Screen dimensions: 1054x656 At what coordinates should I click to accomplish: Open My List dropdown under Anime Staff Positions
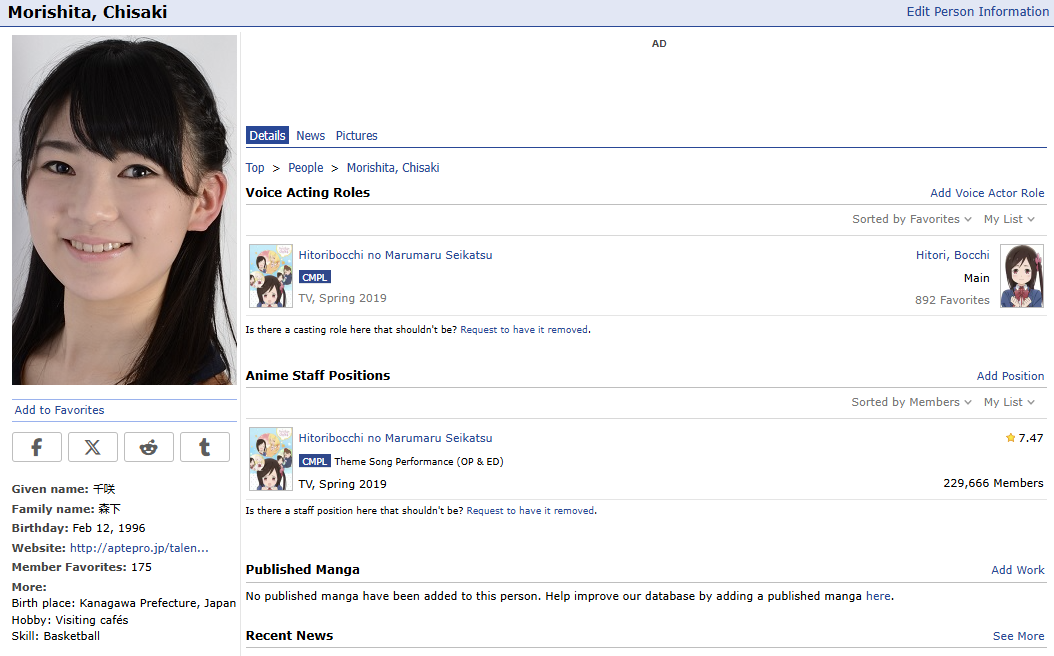pyautogui.click(x=1009, y=402)
